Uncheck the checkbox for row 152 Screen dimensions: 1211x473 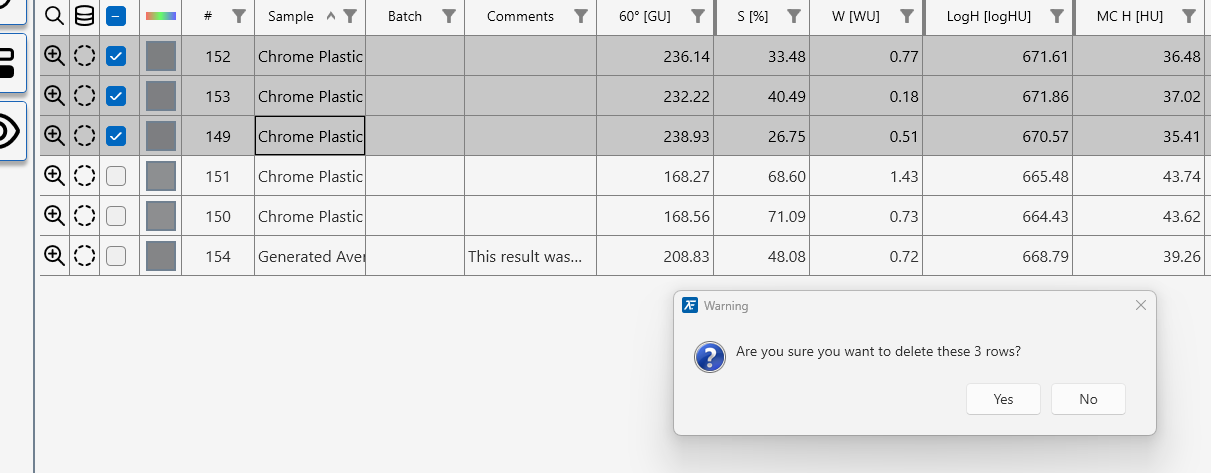click(116, 56)
